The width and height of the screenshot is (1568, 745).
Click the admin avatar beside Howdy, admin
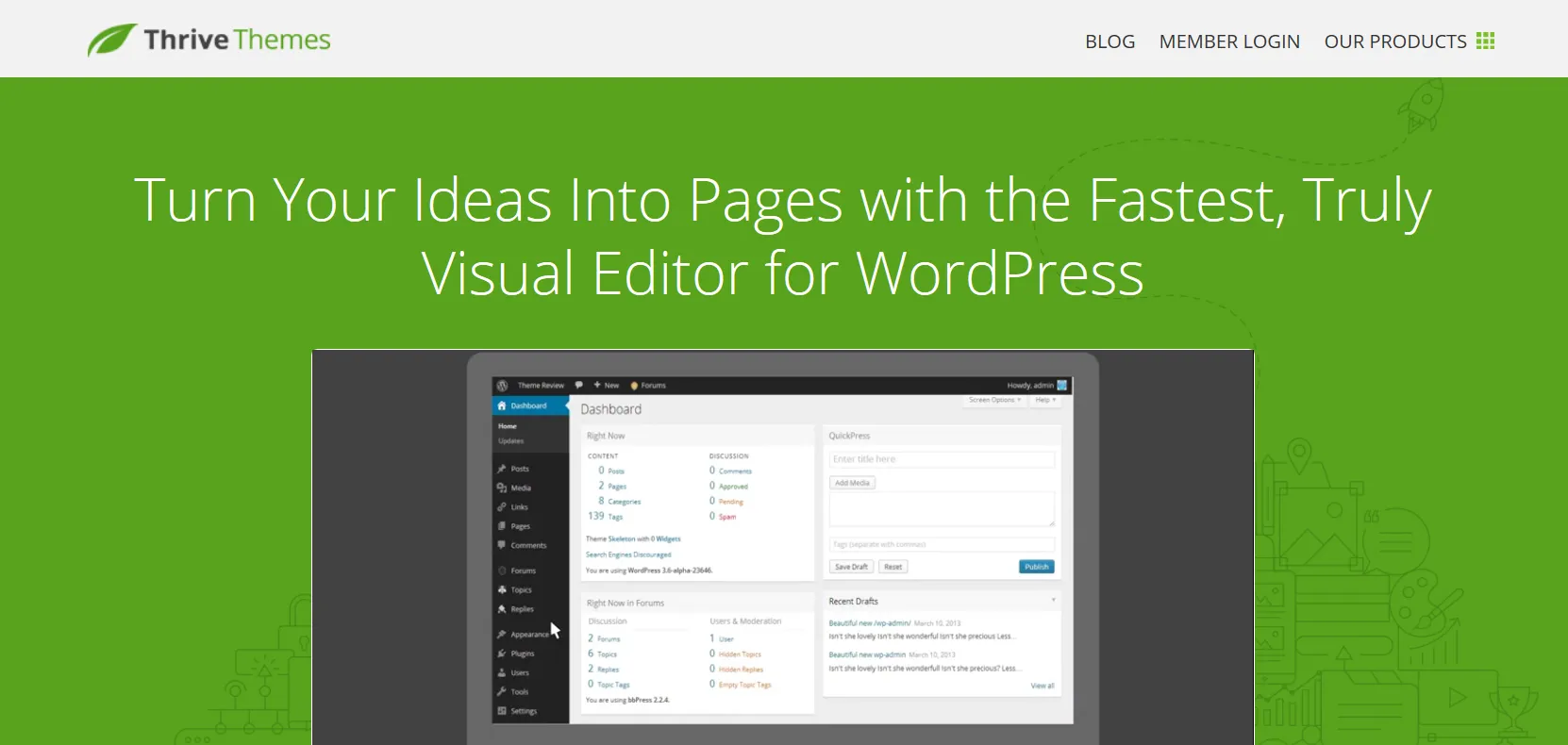[x=1062, y=385]
